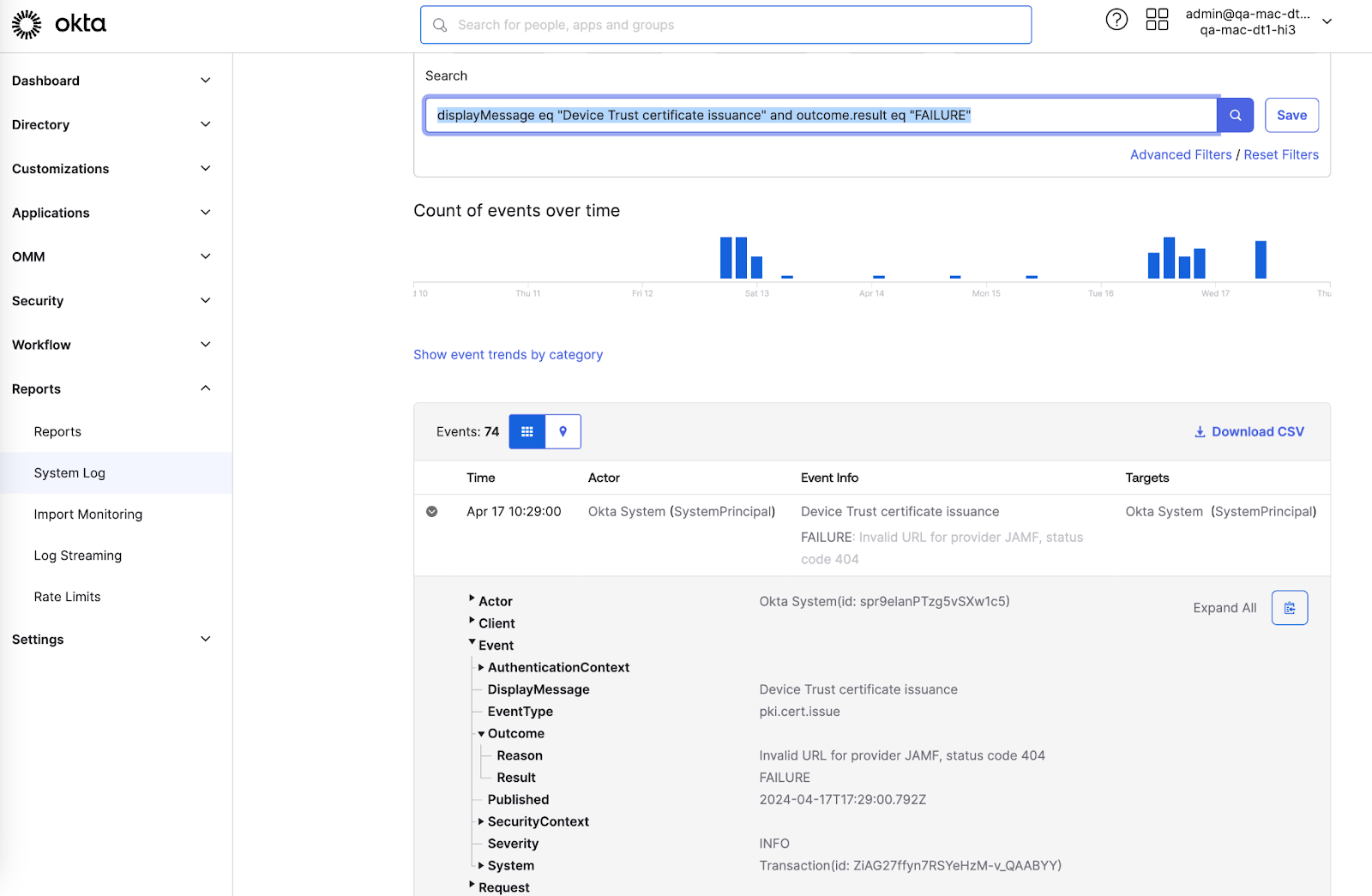This screenshot has height=896, width=1372.
Task: Click the 2024-04-17T17:29:00.792Z published value
Action: click(842, 800)
